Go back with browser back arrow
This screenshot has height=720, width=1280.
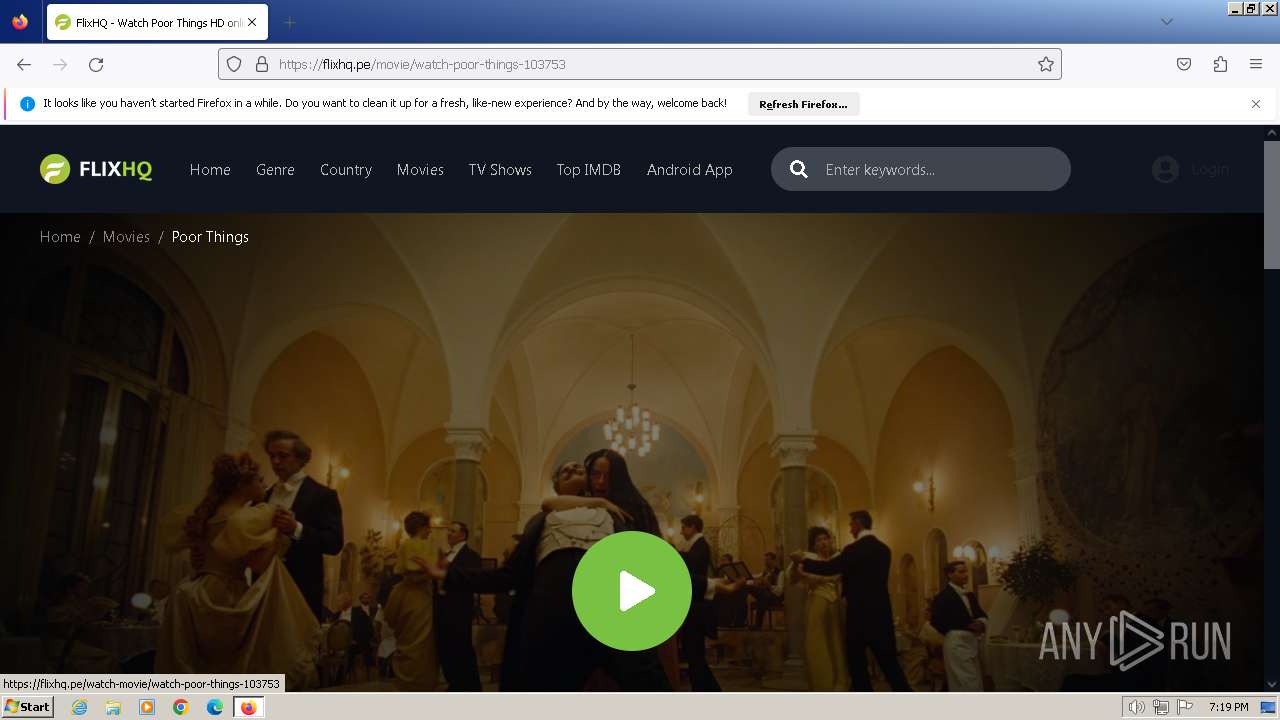click(24, 64)
